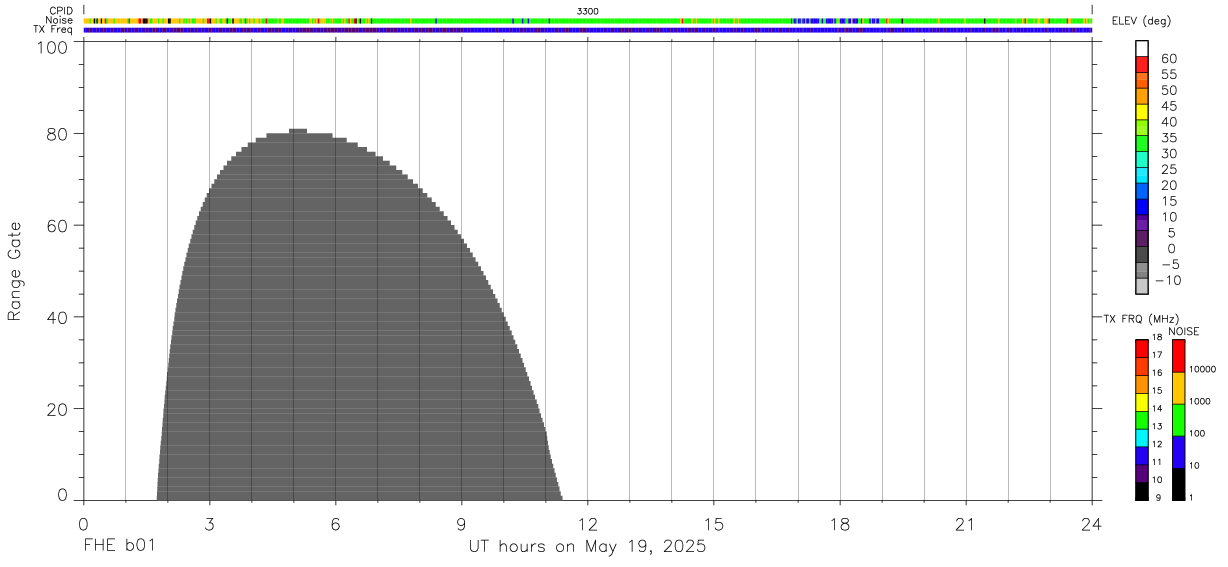Click the x-axis tick label '21'
Viewport: 1228px width, 567px height.
966,524
